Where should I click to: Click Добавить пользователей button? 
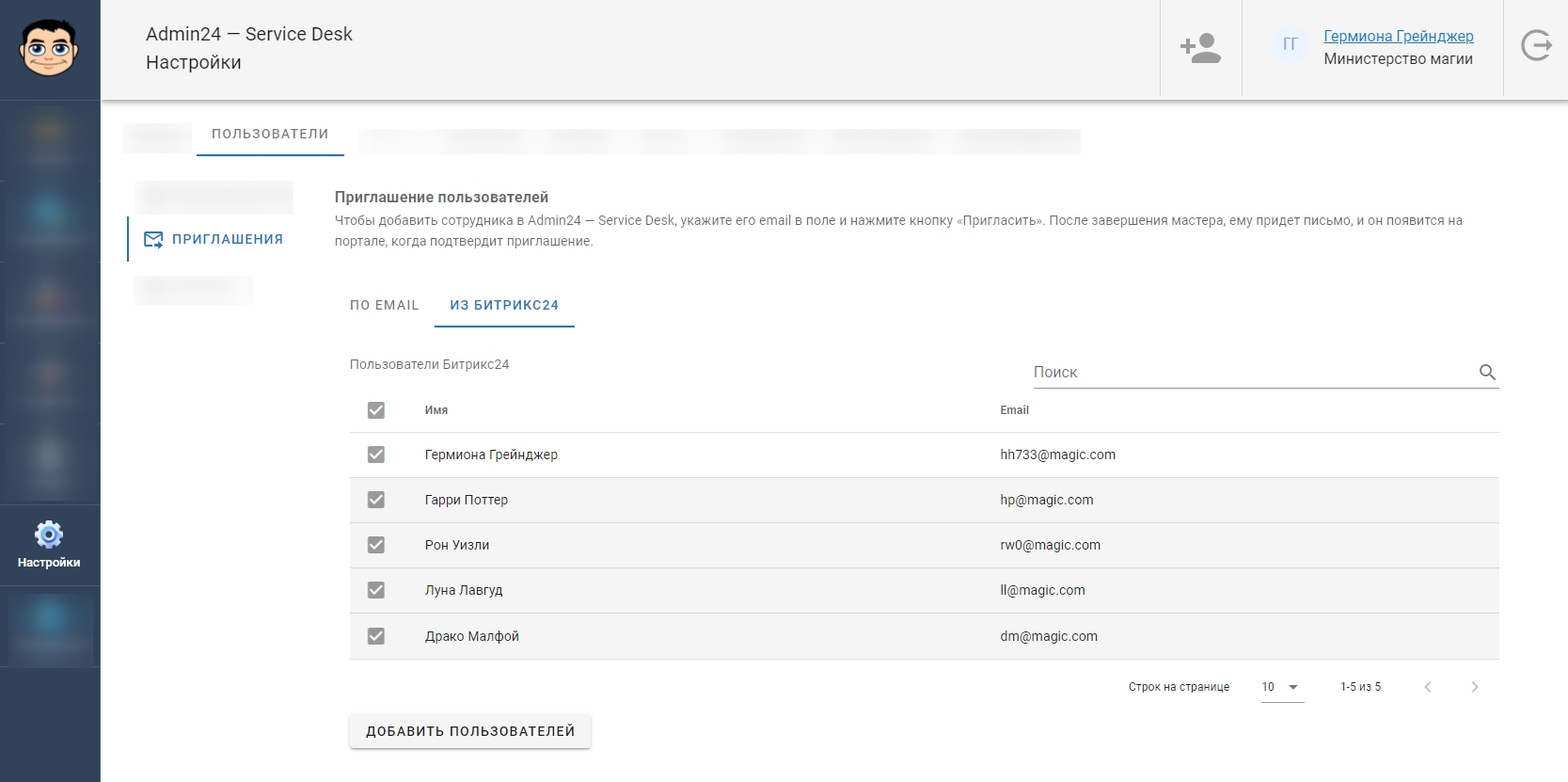pos(470,731)
